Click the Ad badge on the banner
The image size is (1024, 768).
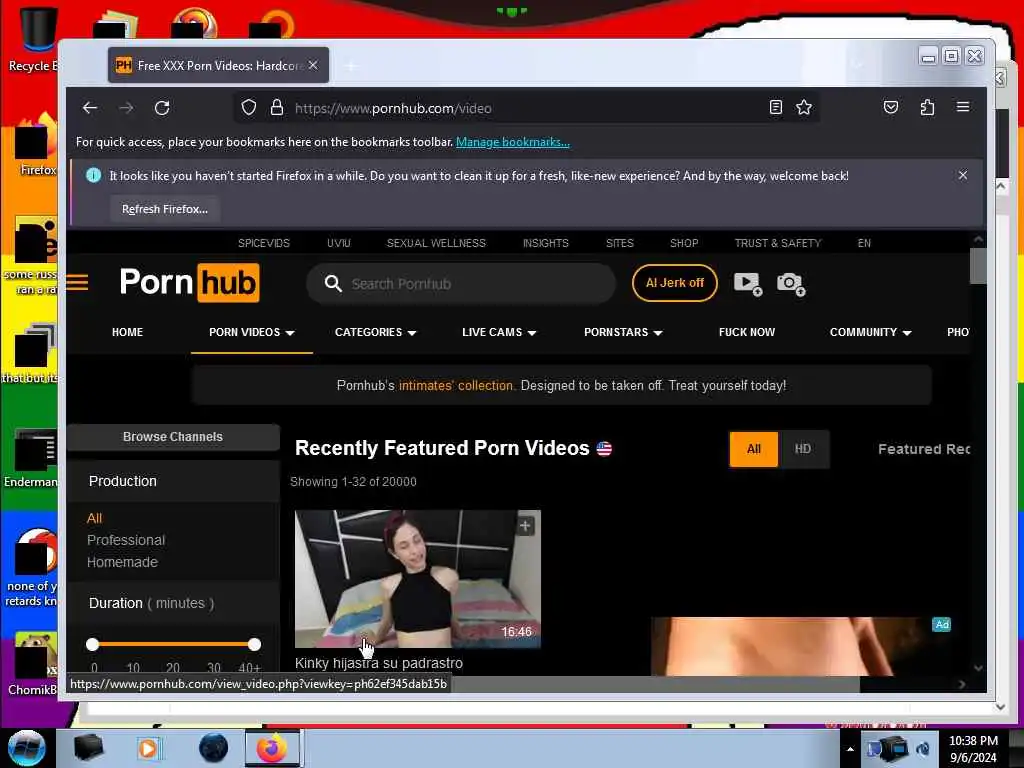point(941,624)
